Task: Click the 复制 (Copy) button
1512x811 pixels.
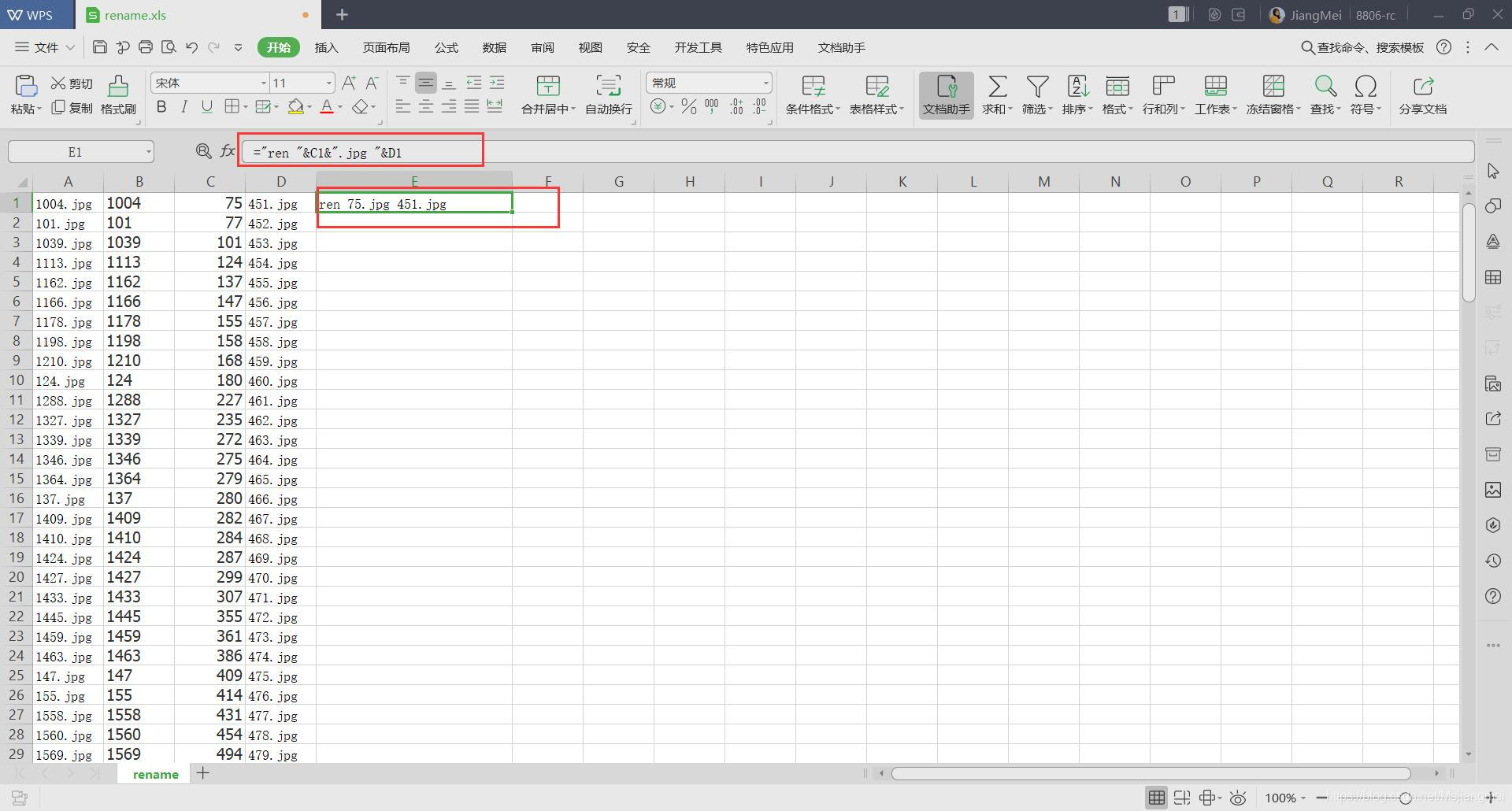Action: (x=72, y=107)
